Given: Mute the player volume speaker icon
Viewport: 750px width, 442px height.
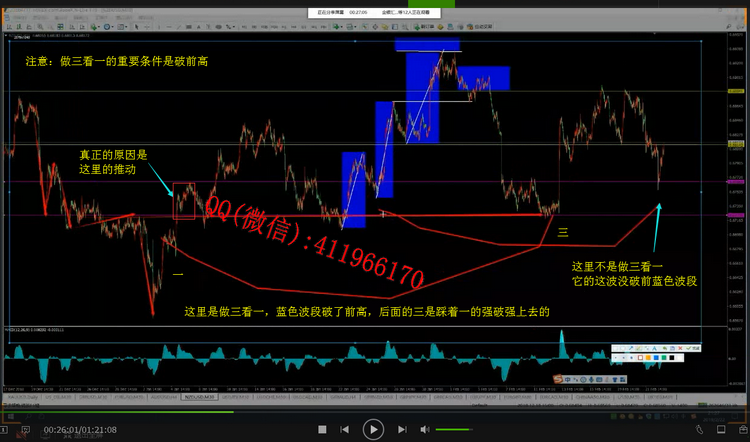Looking at the screenshot, I should pos(426,430).
